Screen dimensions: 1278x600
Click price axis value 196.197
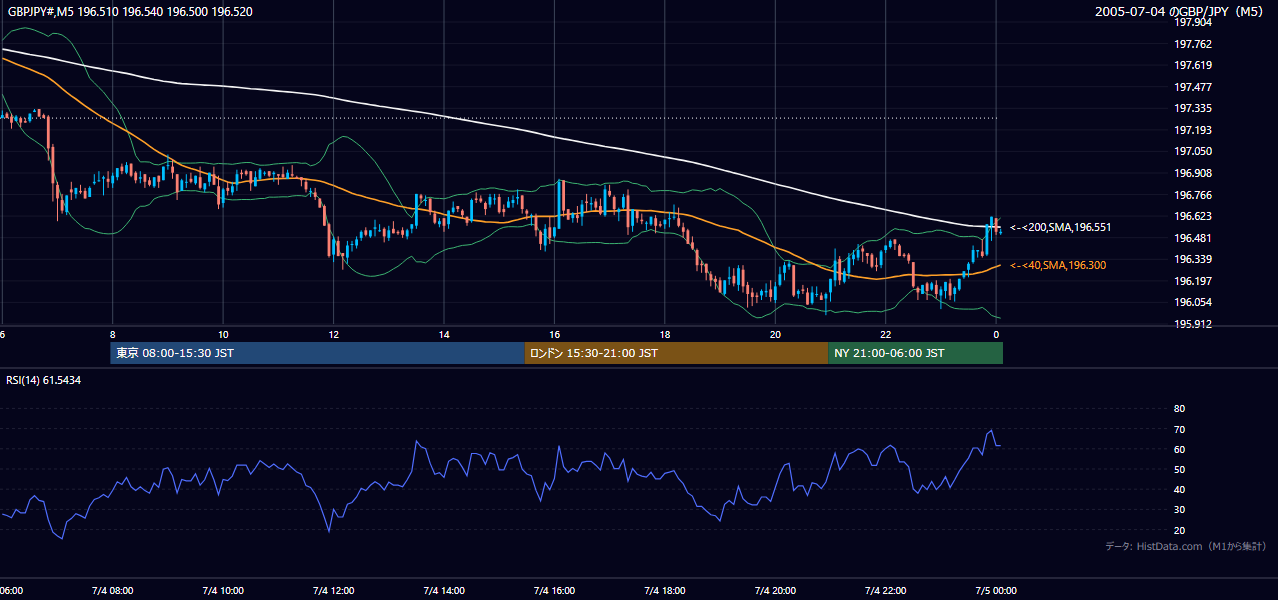1192,281
